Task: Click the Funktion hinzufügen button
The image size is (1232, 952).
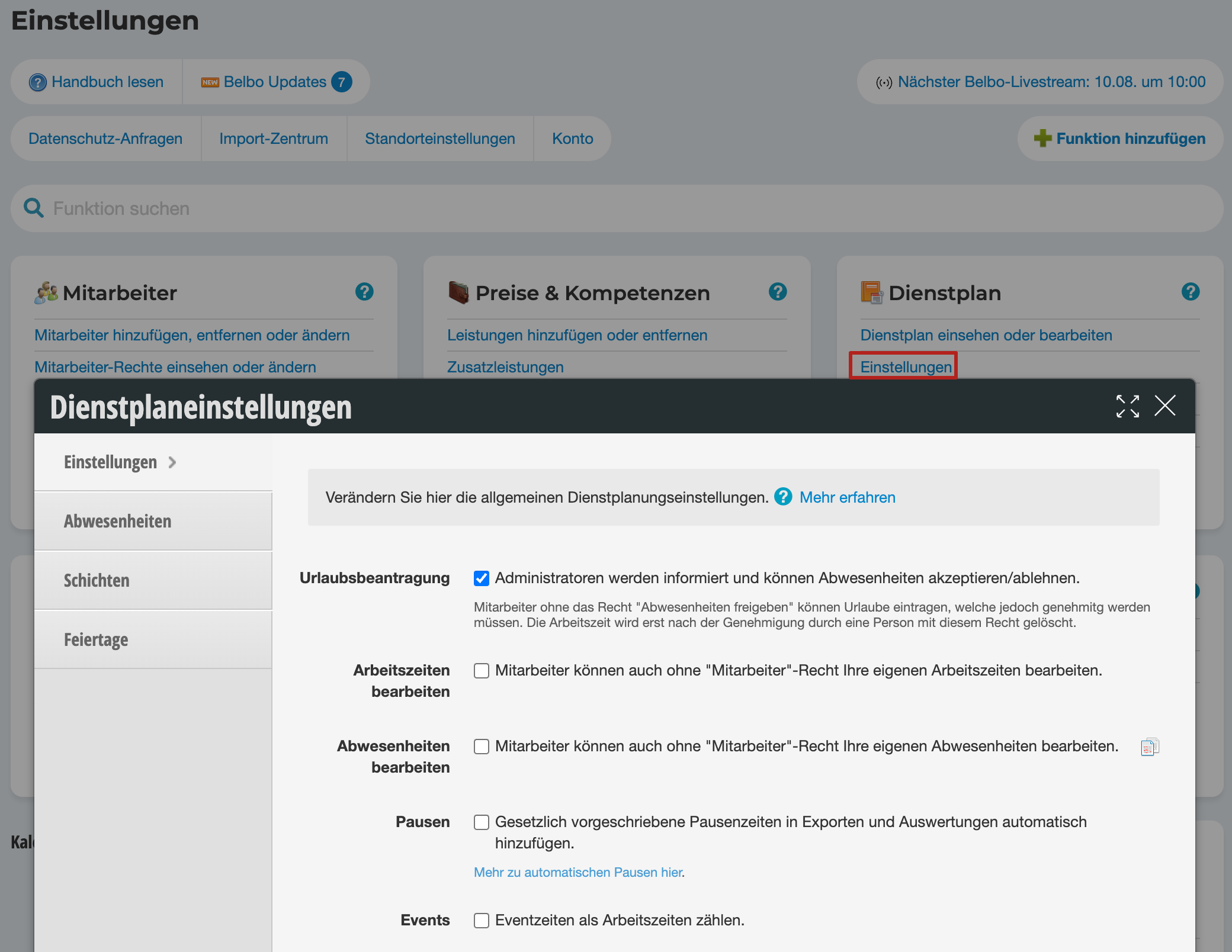Action: 1121,139
